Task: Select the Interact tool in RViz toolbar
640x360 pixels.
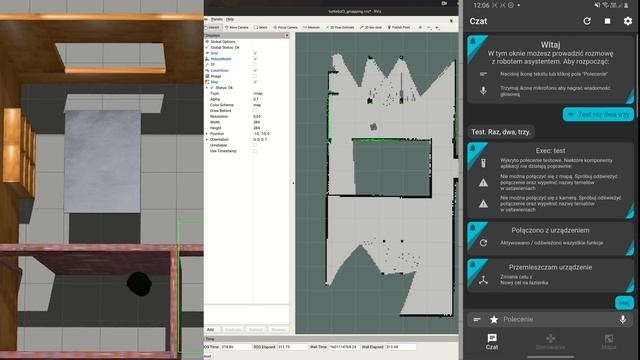Action: [x=212, y=27]
